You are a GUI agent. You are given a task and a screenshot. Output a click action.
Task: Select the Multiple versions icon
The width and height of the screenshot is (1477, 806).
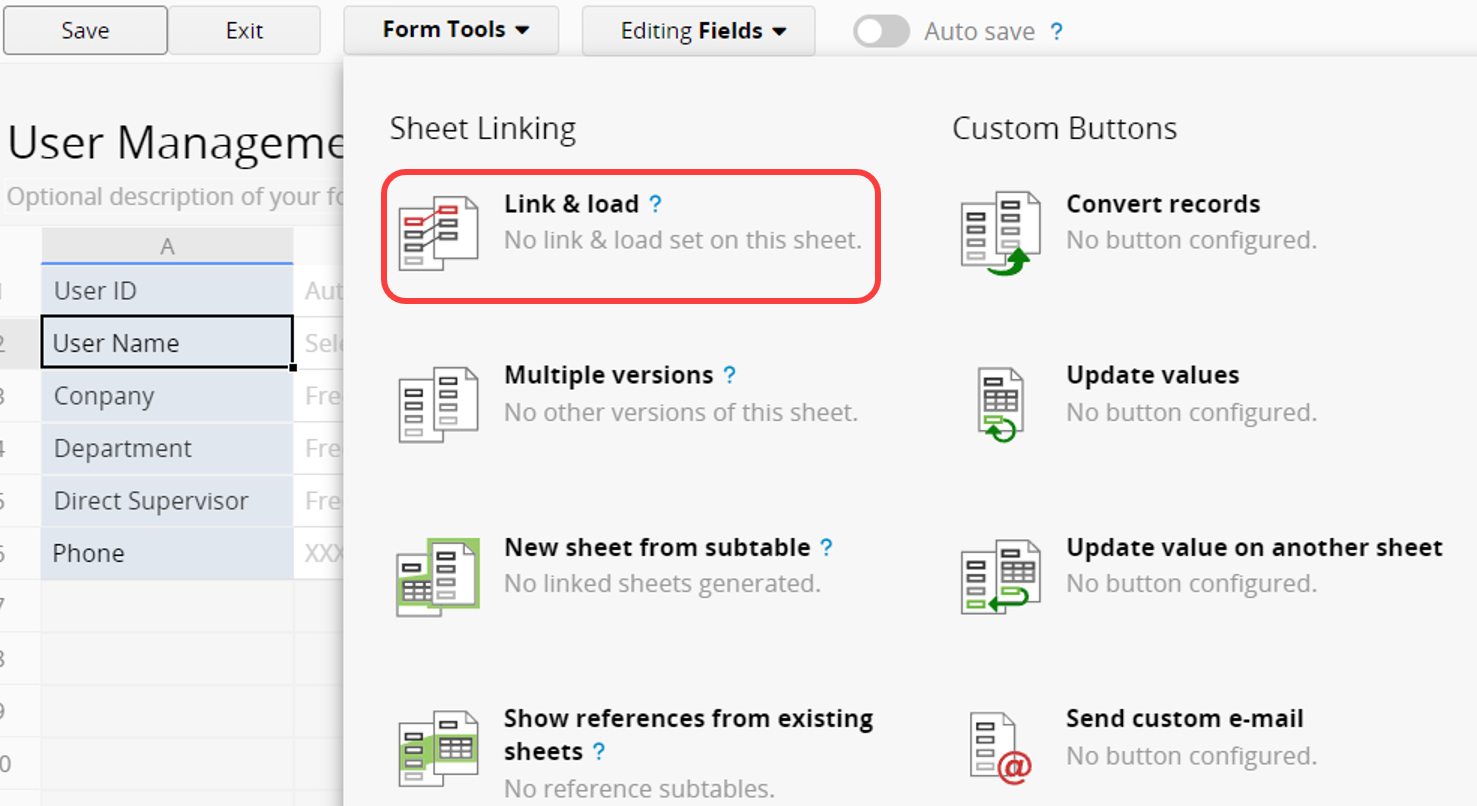point(438,405)
